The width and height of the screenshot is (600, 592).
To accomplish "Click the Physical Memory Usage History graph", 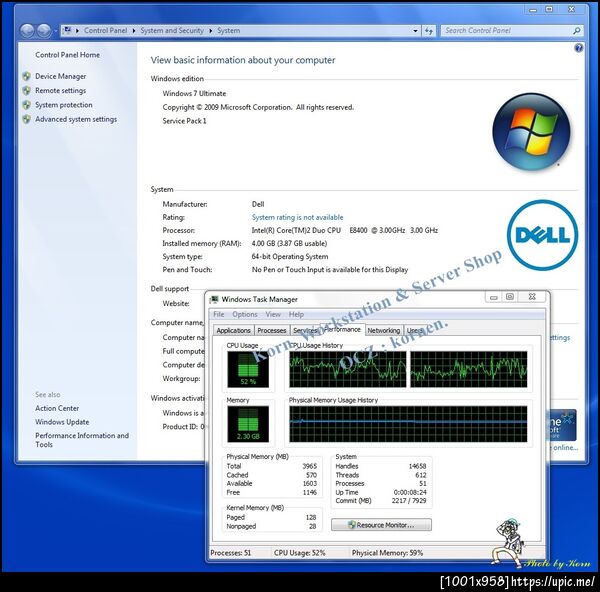I will tap(408, 424).
